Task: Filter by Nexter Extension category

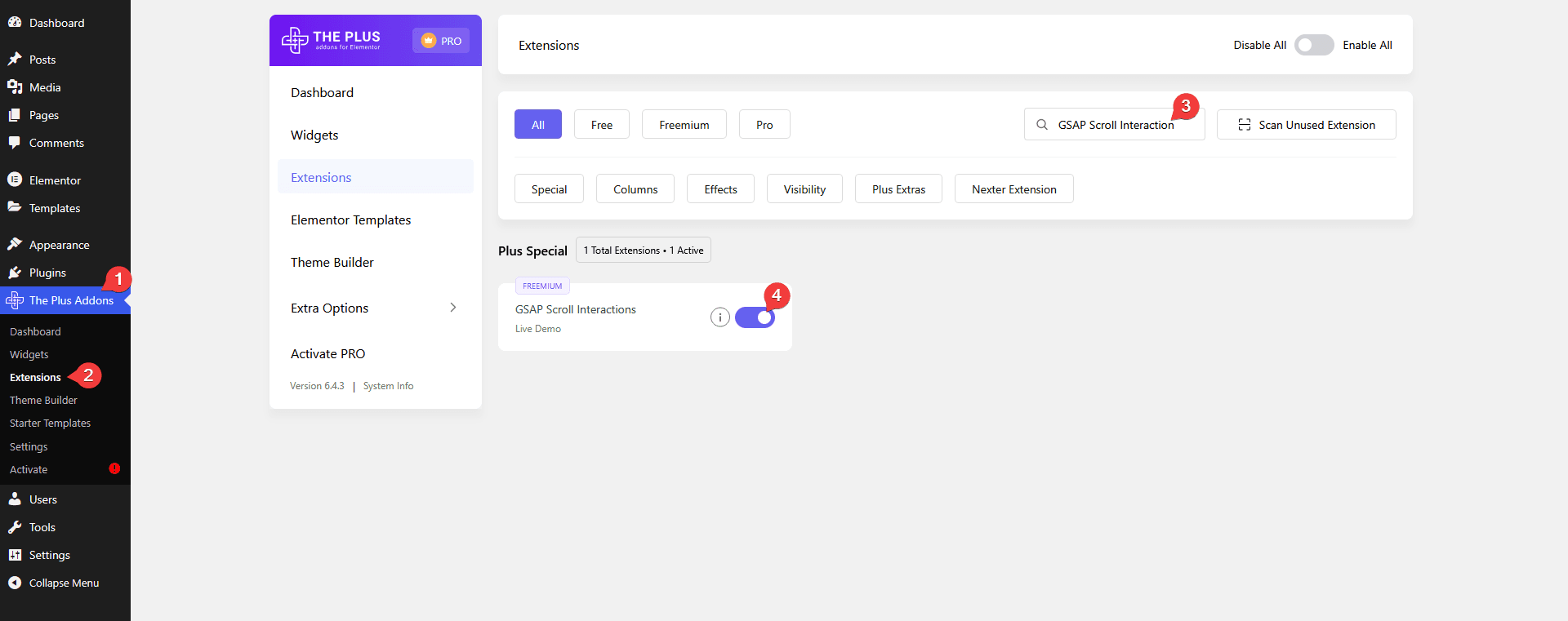Action: point(1014,189)
